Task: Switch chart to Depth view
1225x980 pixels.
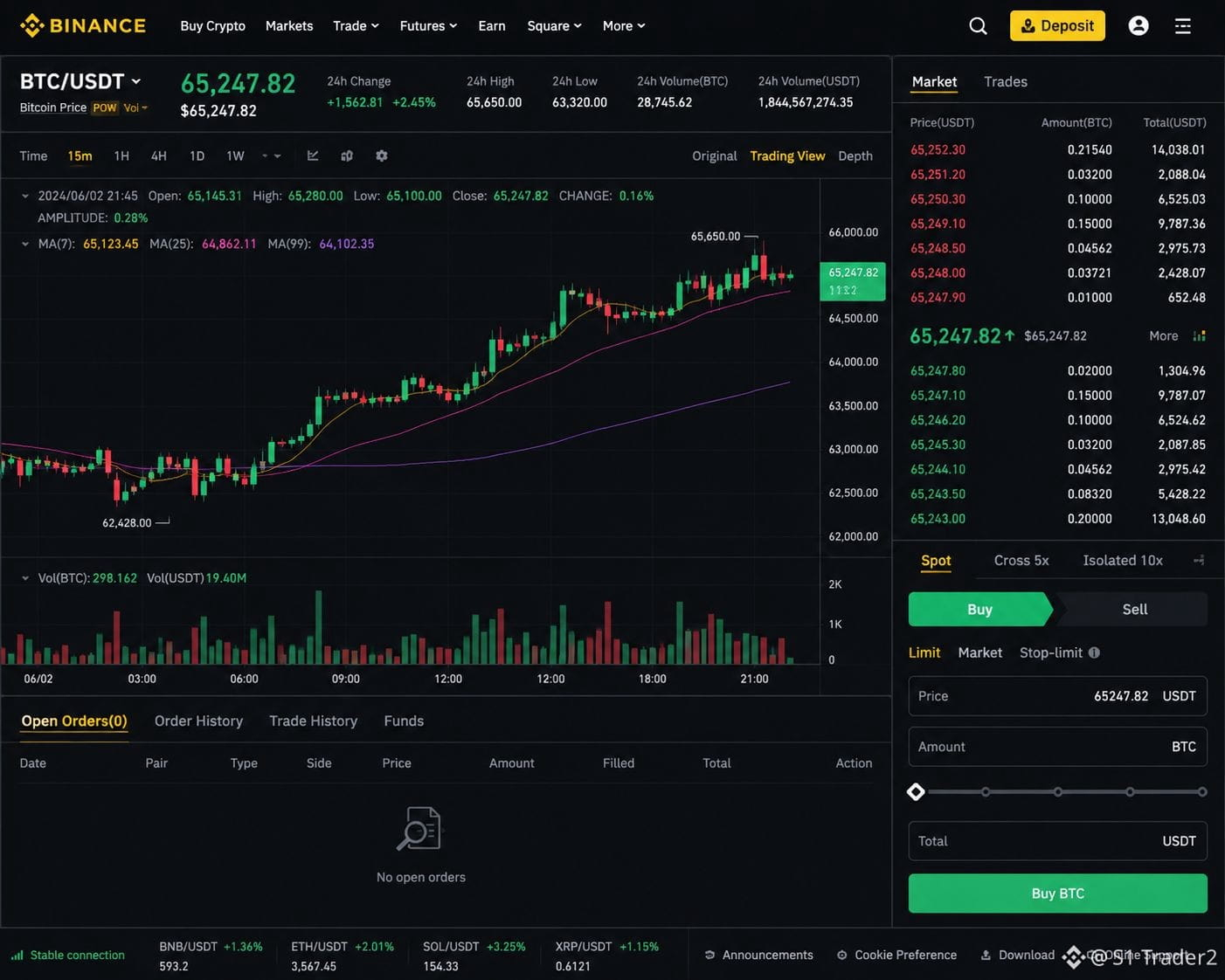Action: (855, 155)
